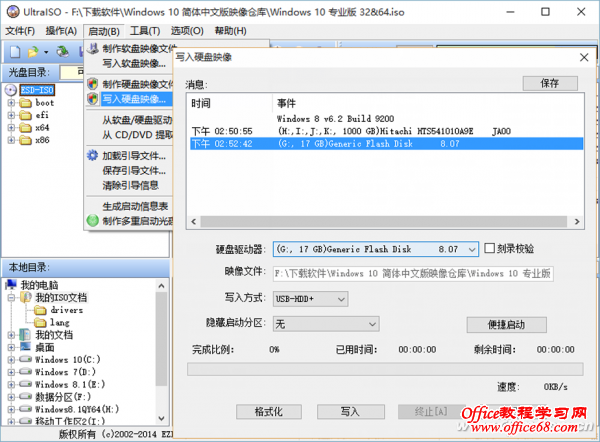Click the gear icon beside 加载引导文件
This screenshot has width=600, height=442.
click(93, 155)
